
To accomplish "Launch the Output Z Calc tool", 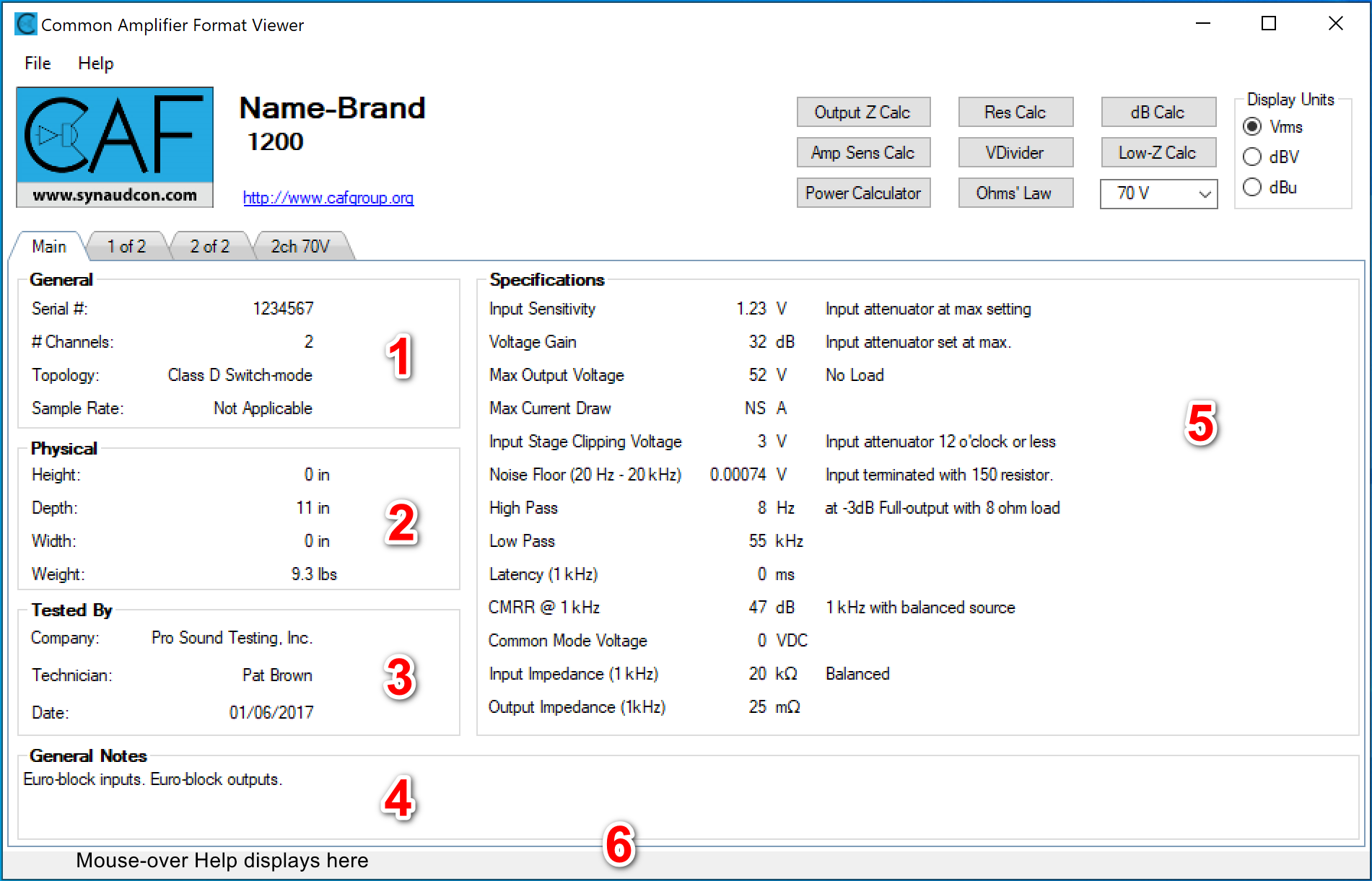I will point(862,113).
